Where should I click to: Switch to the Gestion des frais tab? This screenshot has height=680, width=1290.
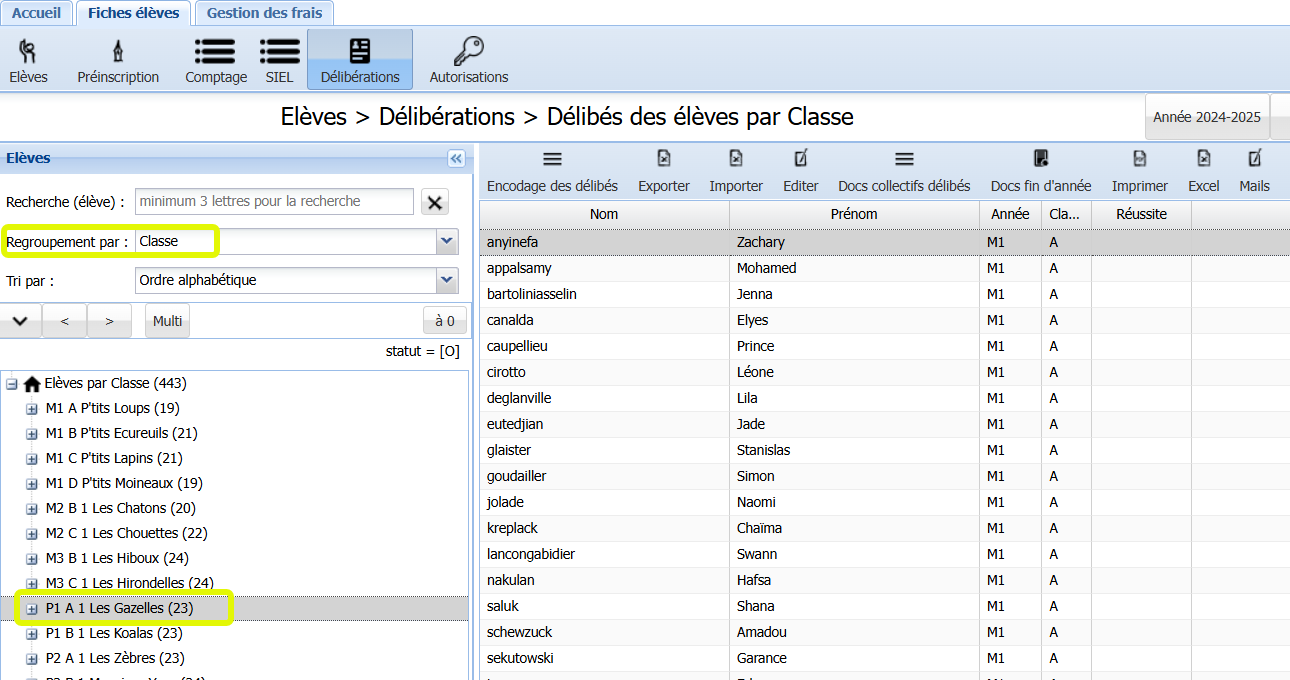265,13
